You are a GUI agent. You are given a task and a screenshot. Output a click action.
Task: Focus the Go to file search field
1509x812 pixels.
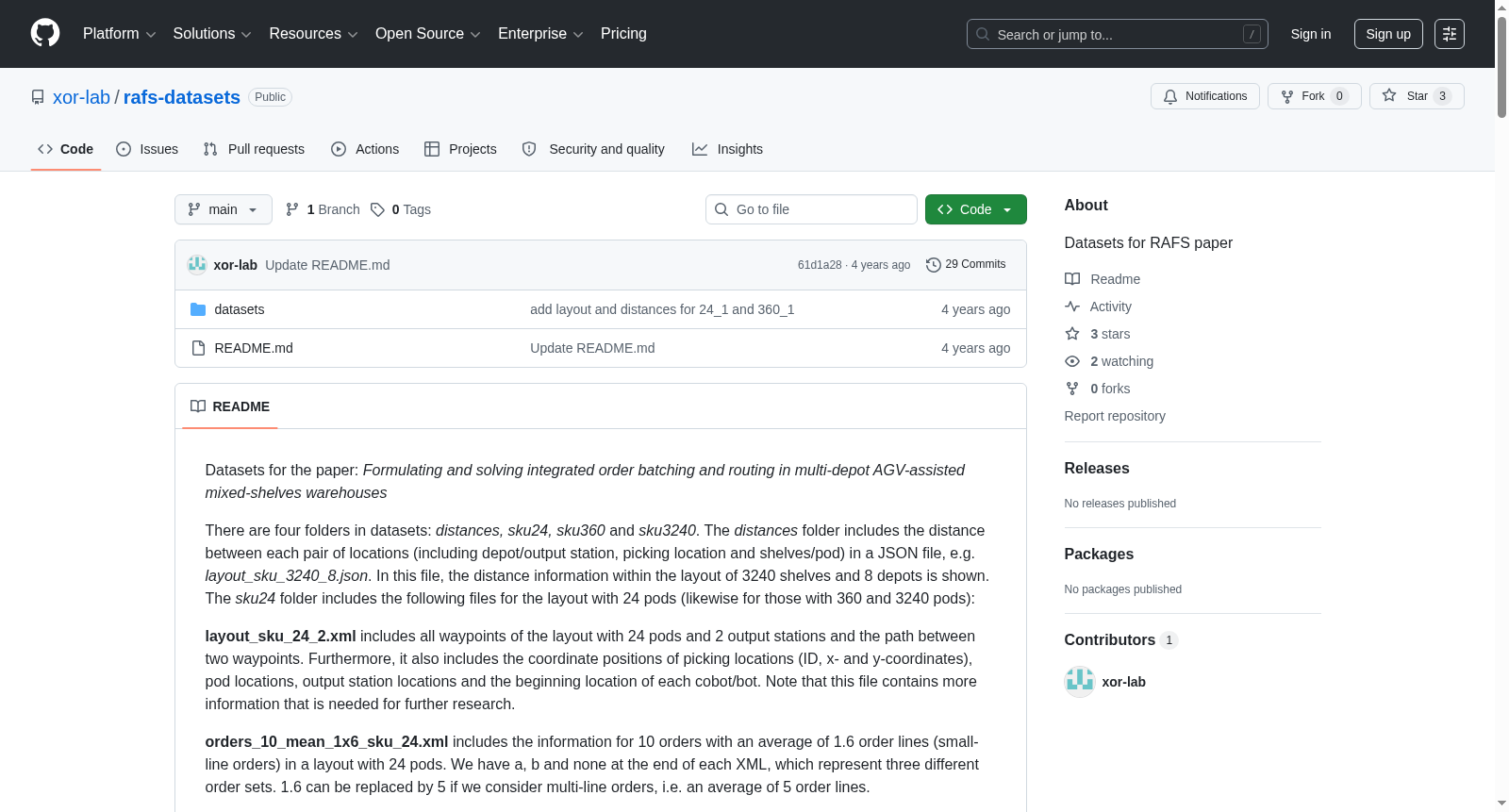[x=811, y=209]
